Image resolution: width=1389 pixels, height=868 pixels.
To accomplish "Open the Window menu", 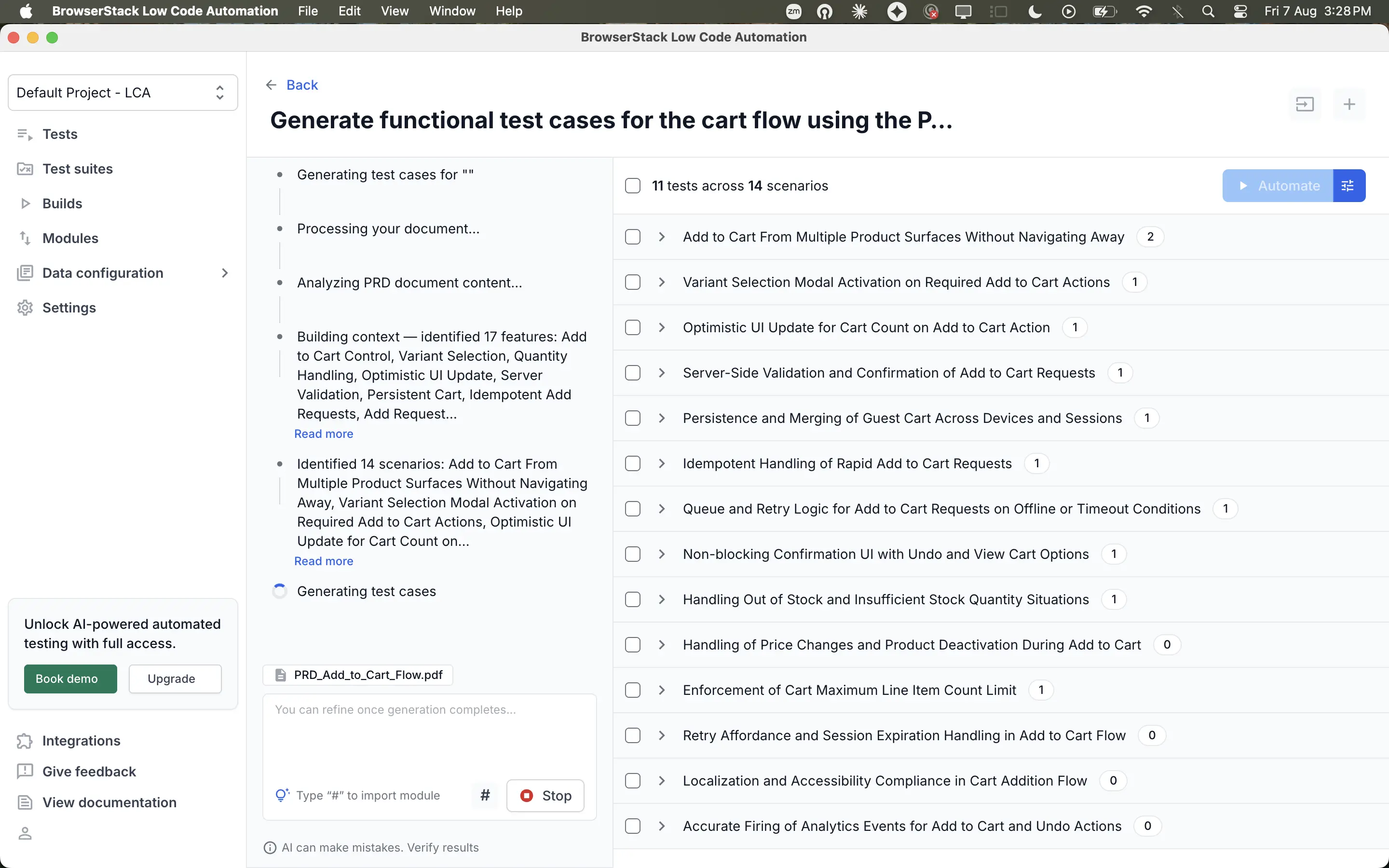I will tap(452, 12).
